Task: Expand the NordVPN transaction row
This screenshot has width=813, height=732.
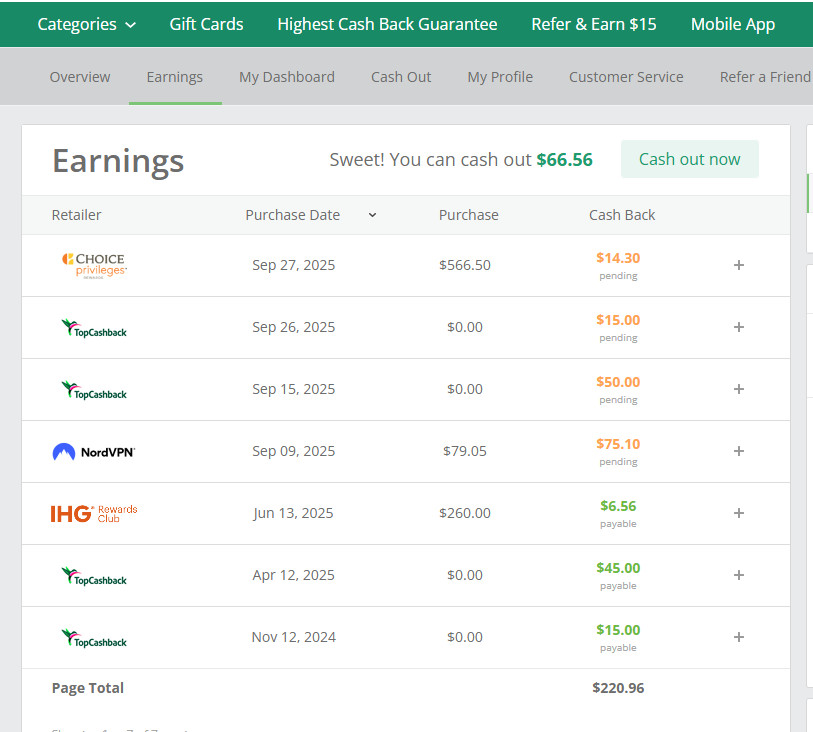Action: pyautogui.click(x=739, y=451)
